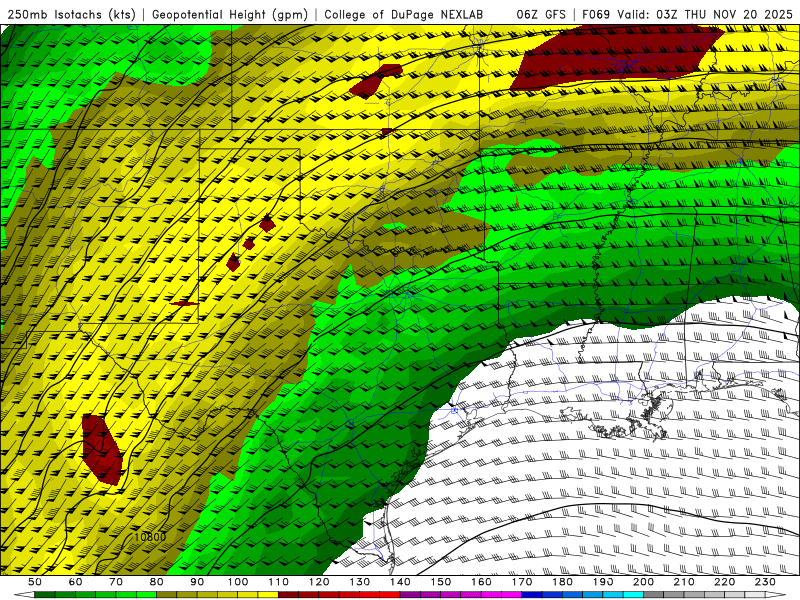Click the 120 label on the color scale
Screen dimensions: 800x600
pos(319,582)
